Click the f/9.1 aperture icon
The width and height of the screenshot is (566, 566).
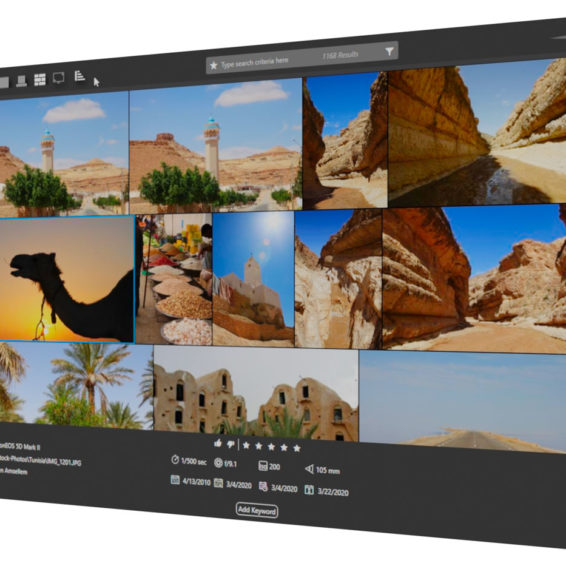pyautogui.click(x=218, y=463)
